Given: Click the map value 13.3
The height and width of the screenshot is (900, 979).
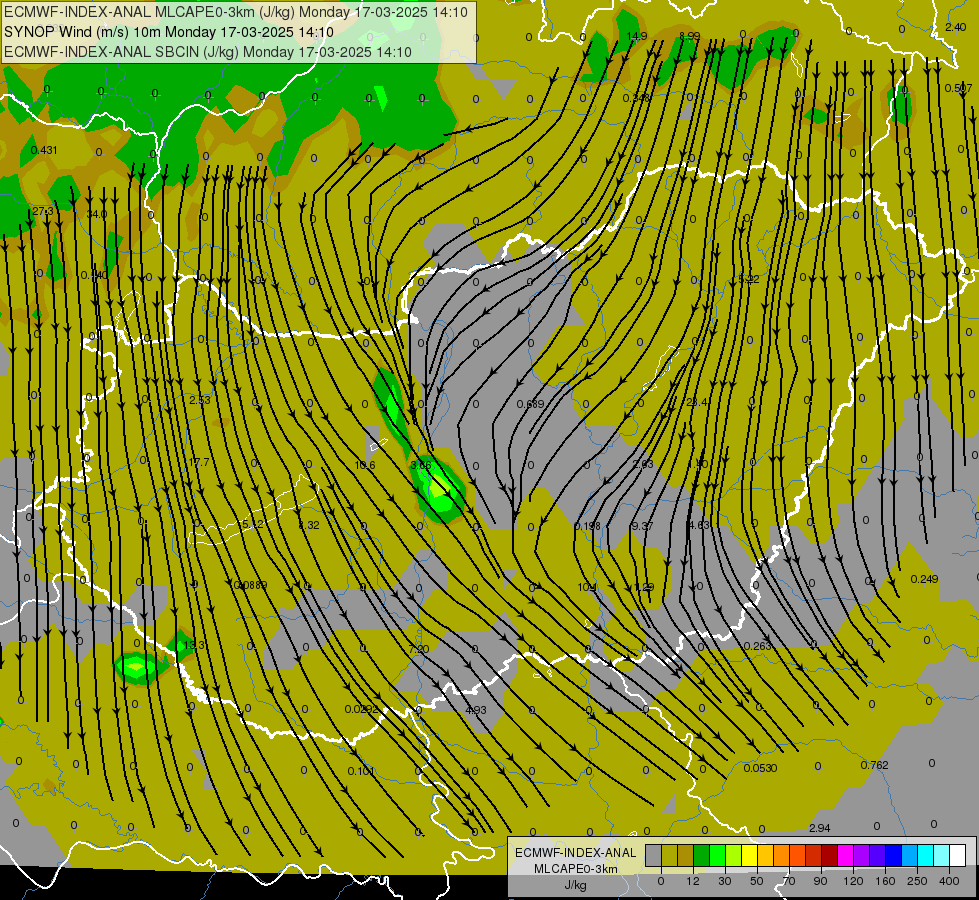Looking at the screenshot, I should [x=194, y=645].
